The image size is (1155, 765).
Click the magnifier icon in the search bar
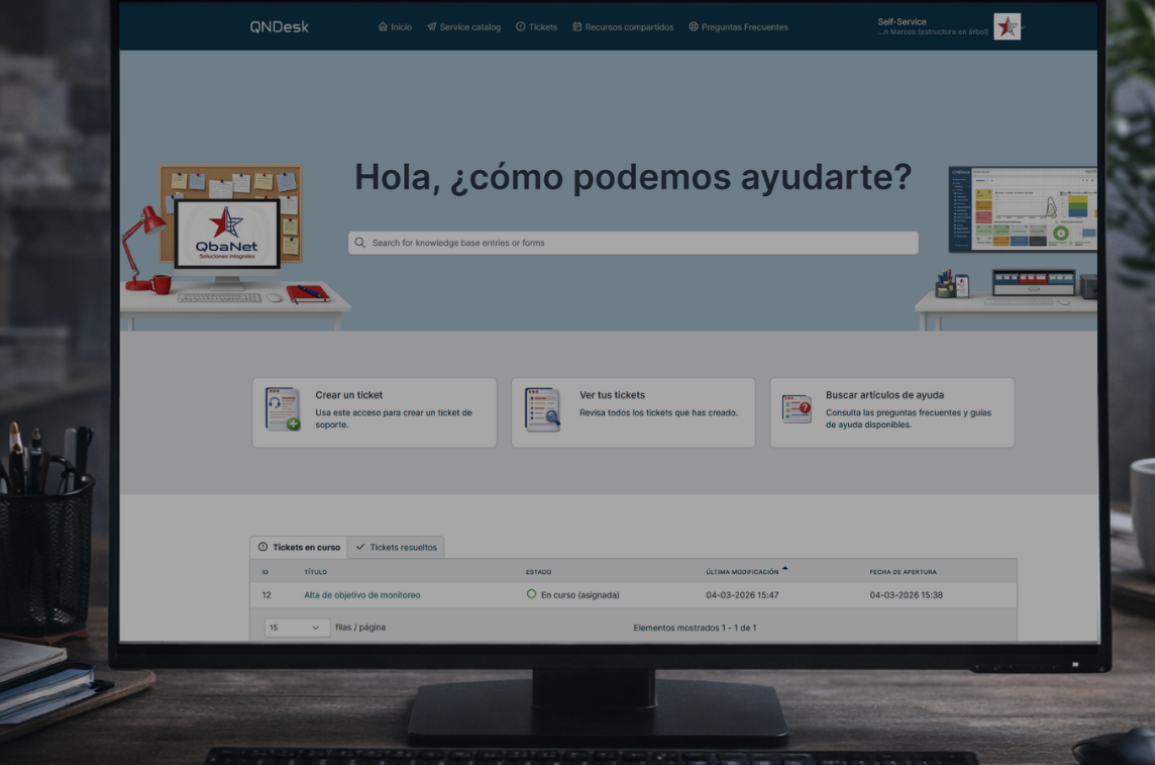(359, 242)
